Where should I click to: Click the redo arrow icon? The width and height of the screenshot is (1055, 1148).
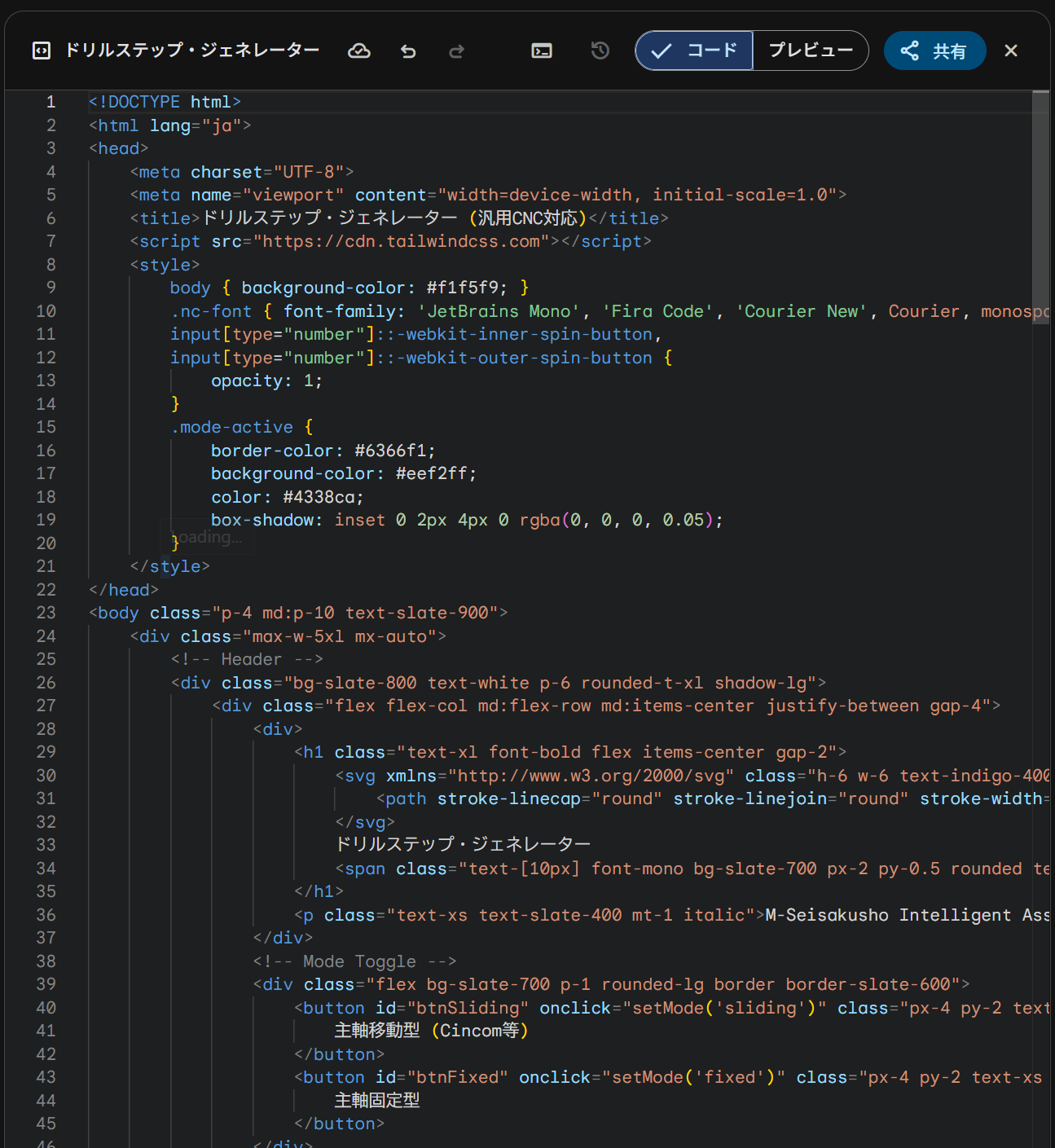(457, 51)
